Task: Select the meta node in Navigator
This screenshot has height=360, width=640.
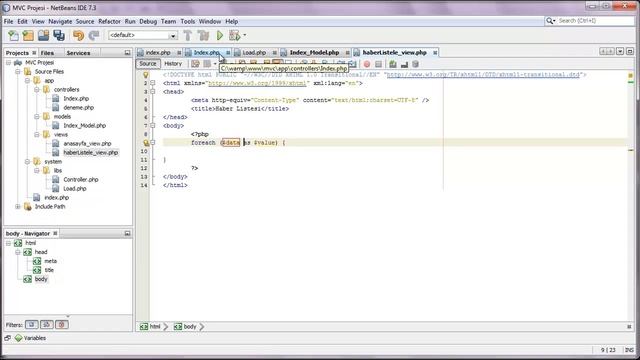Action: (51, 261)
